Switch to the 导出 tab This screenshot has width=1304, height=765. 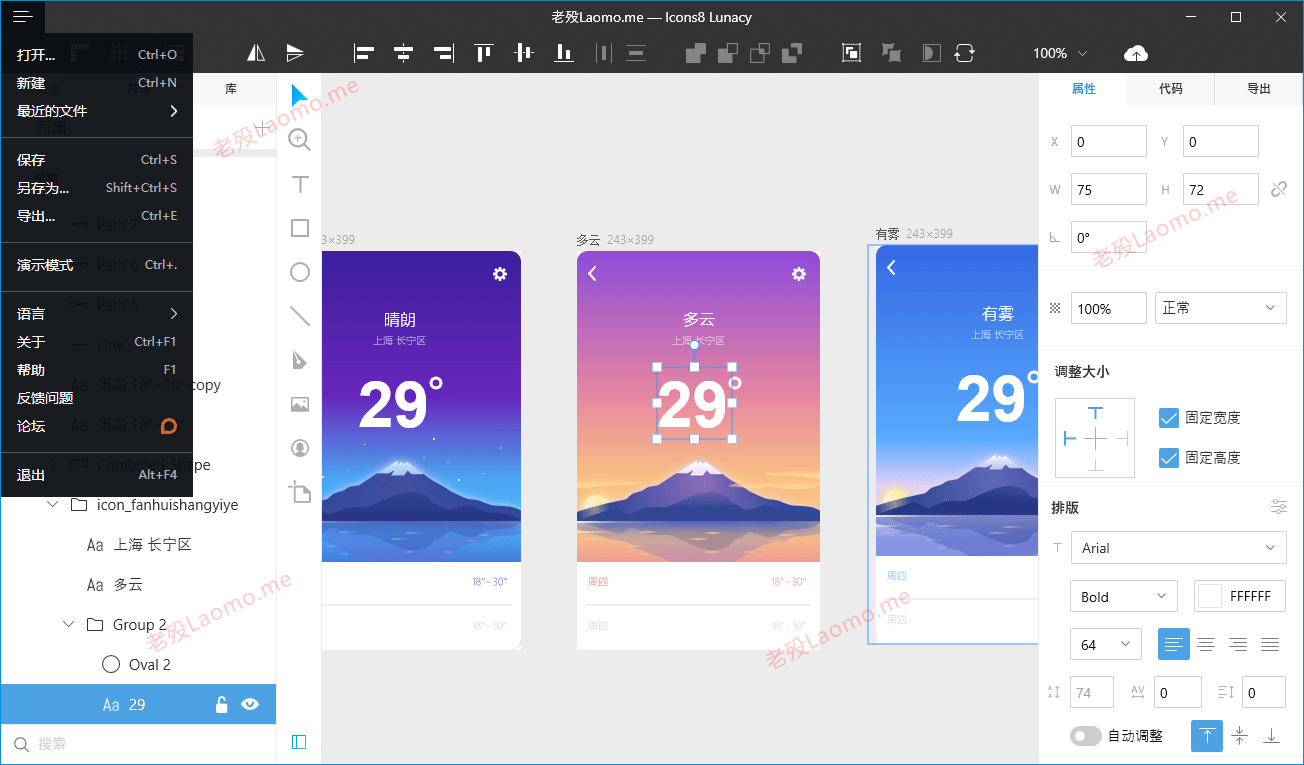(1259, 89)
